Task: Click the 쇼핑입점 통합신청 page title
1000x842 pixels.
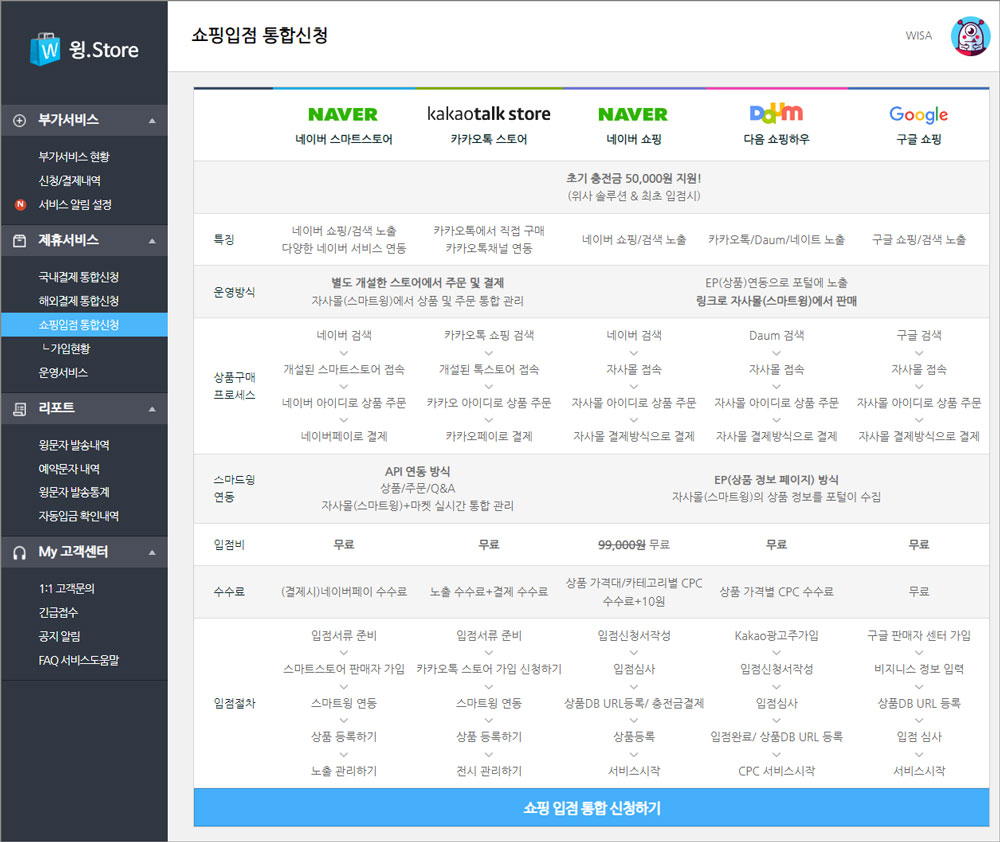Action: coord(260,35)
